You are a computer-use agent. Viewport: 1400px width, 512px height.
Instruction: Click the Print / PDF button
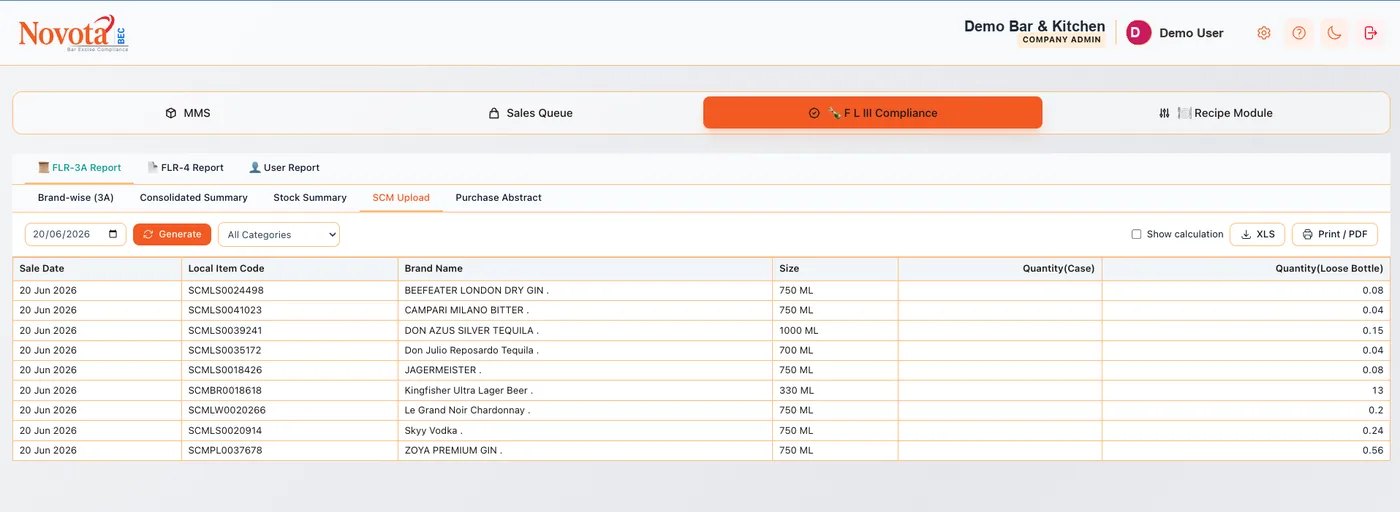point(1335,234)
